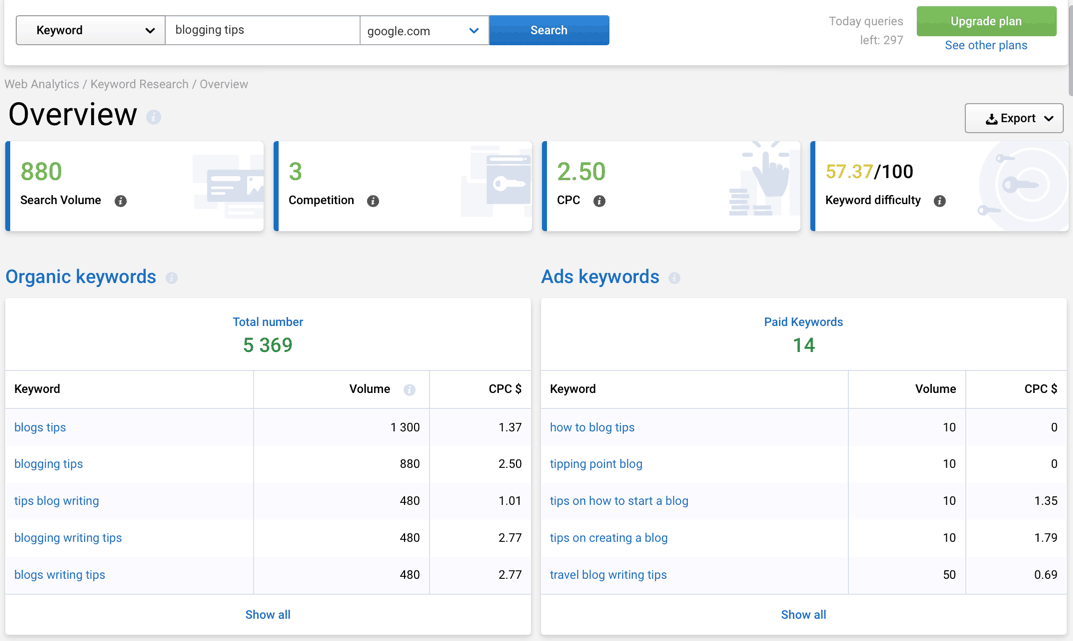Screen dimensions: 1073x641
Task: Open the google.com search engine selector
Action: (423, 30)
